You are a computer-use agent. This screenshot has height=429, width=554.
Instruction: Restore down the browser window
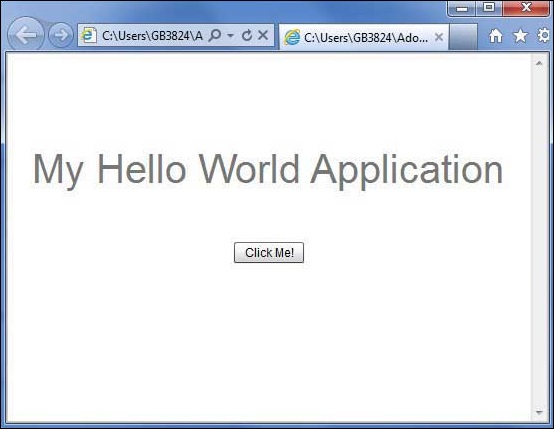point(489,8)
